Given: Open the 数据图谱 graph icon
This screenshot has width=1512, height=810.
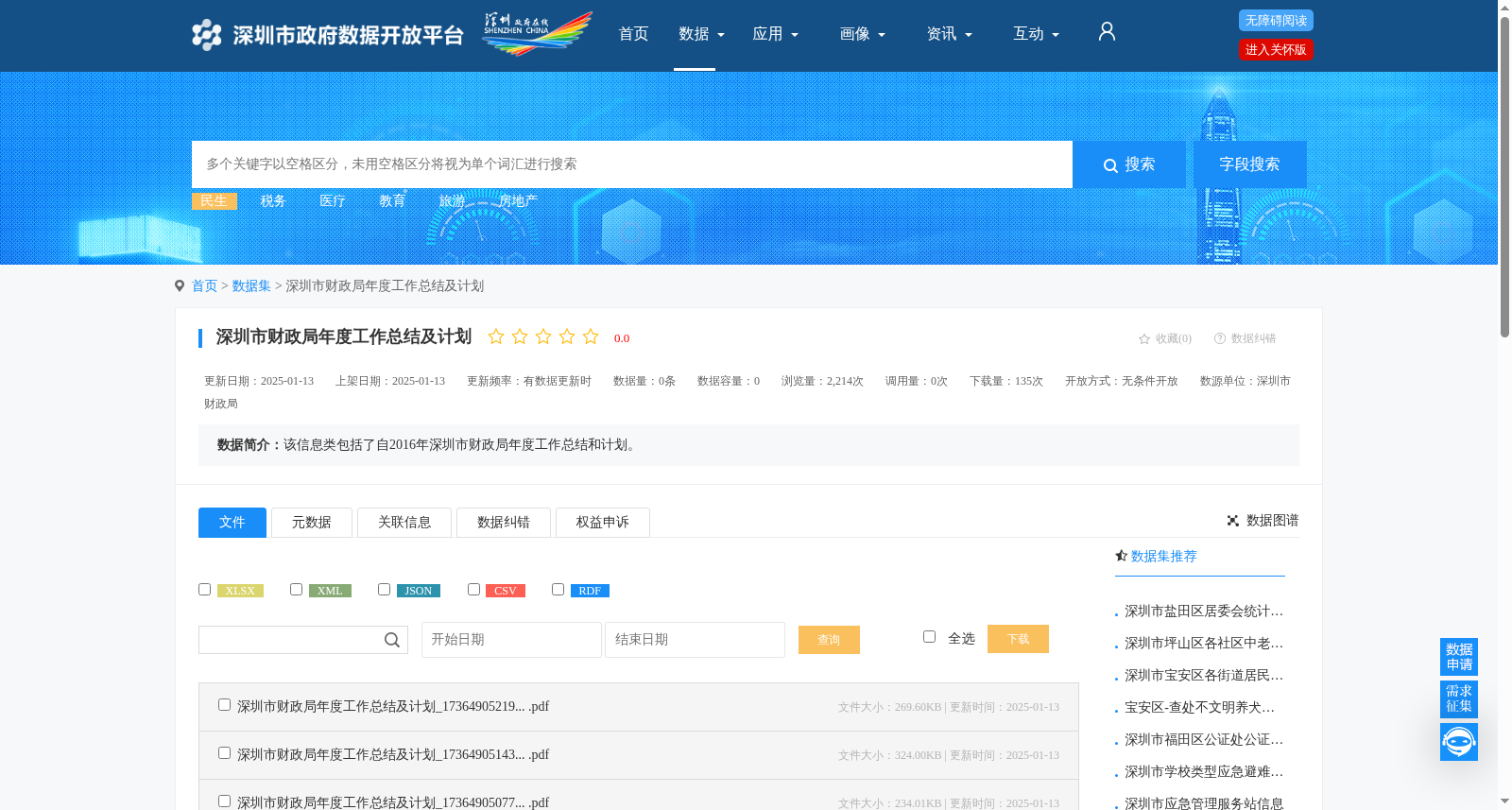Looking at the screenshot, I should point(1233,521).
